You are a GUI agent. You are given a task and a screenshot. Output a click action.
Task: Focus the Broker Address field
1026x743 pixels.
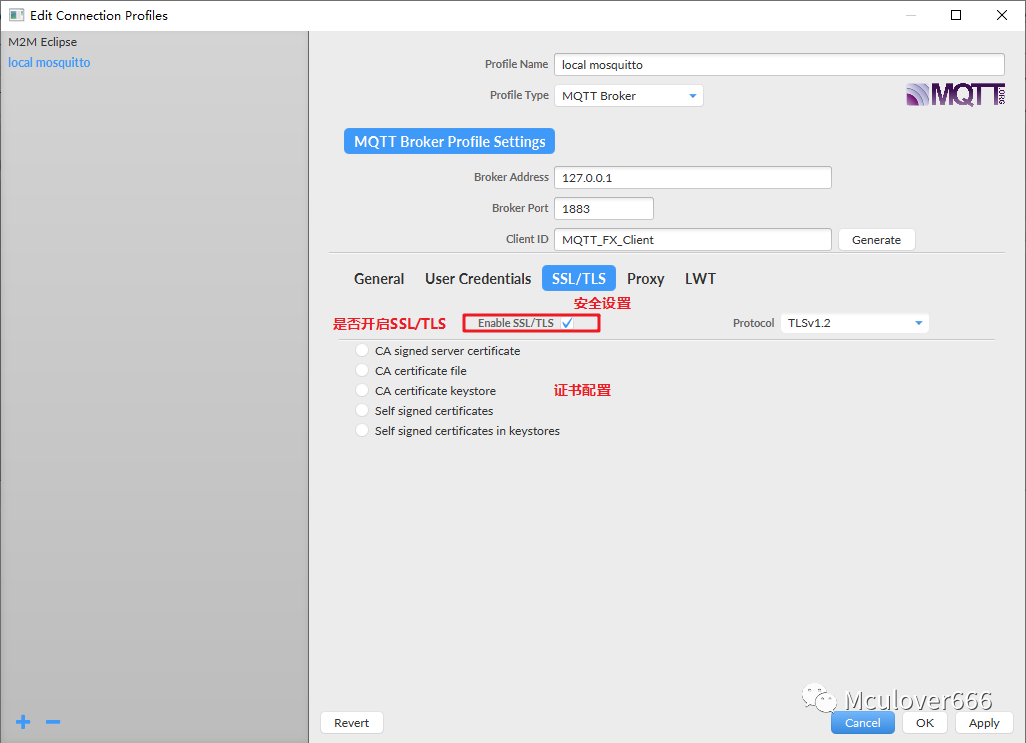[692, 178]
